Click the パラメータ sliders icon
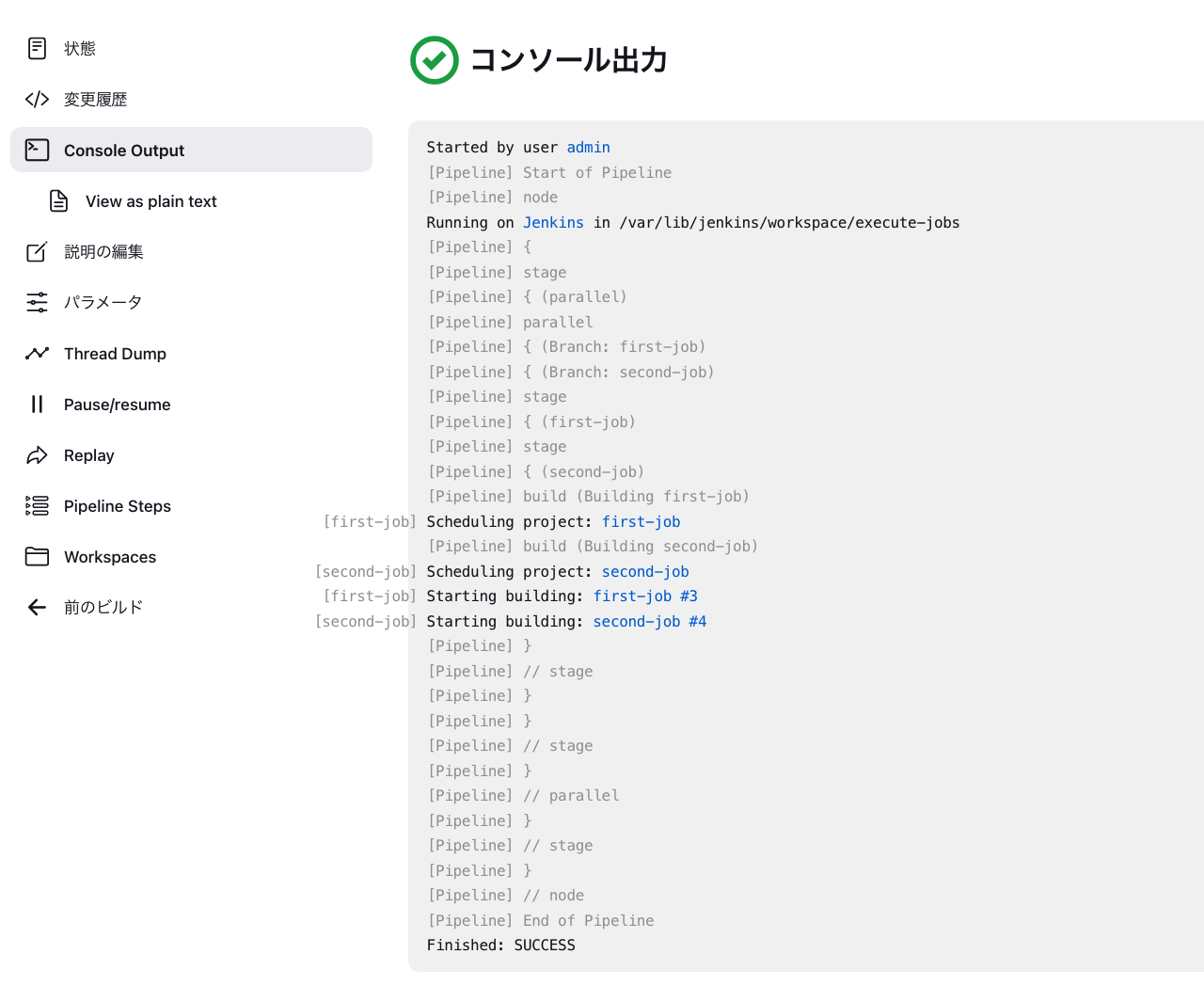This screenshot has width=1204, height=986. click(36, 302)
